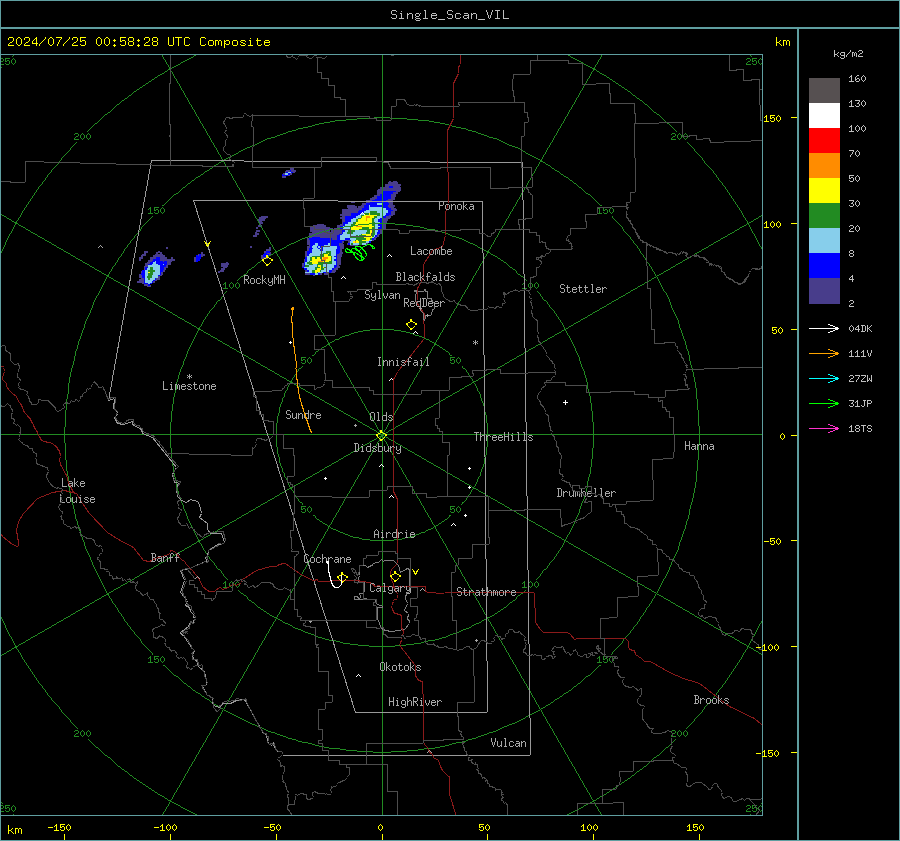Click the white 04DK track arrow in legend
This screenshot has height=841, width=900.
pos(824,328)
